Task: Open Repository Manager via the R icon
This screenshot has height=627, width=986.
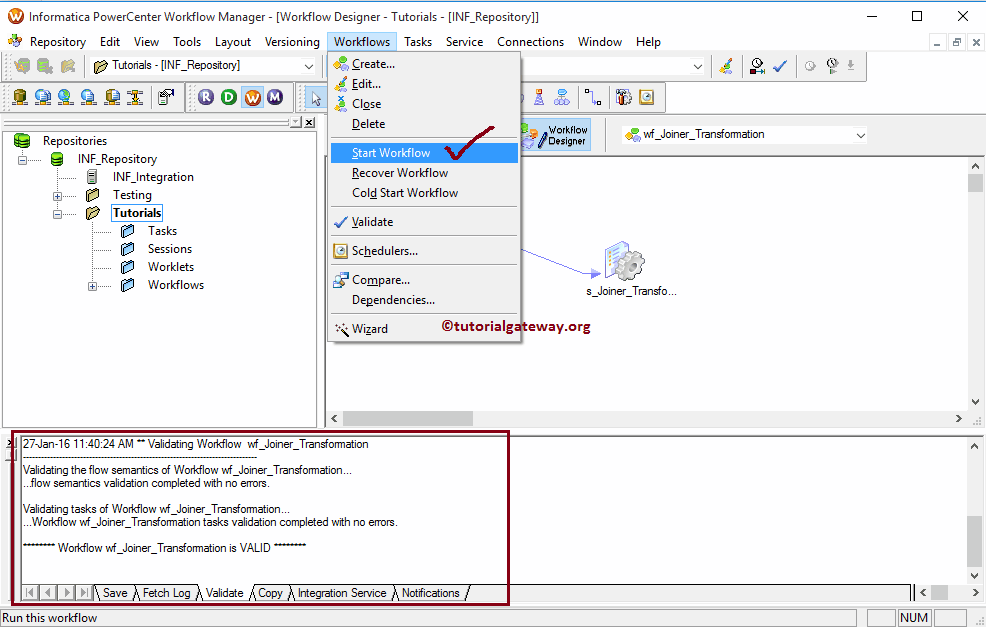Action: 206,96
